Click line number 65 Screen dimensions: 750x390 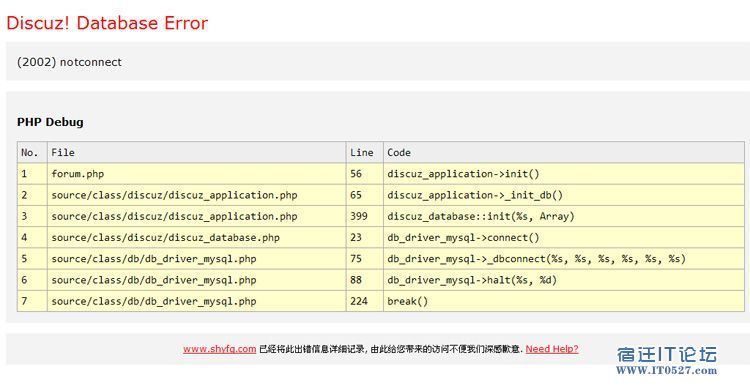[x=364, y=195]
